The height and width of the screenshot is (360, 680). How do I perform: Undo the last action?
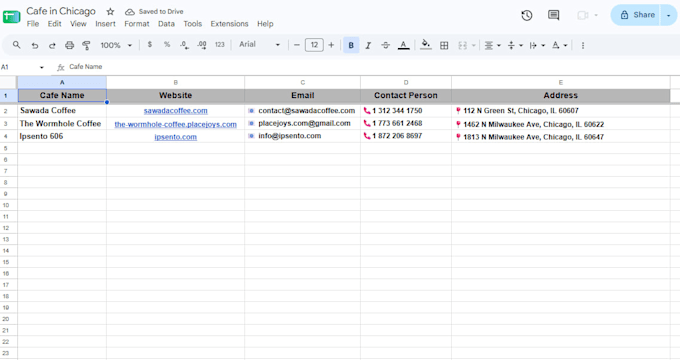[x=35, y=45]
